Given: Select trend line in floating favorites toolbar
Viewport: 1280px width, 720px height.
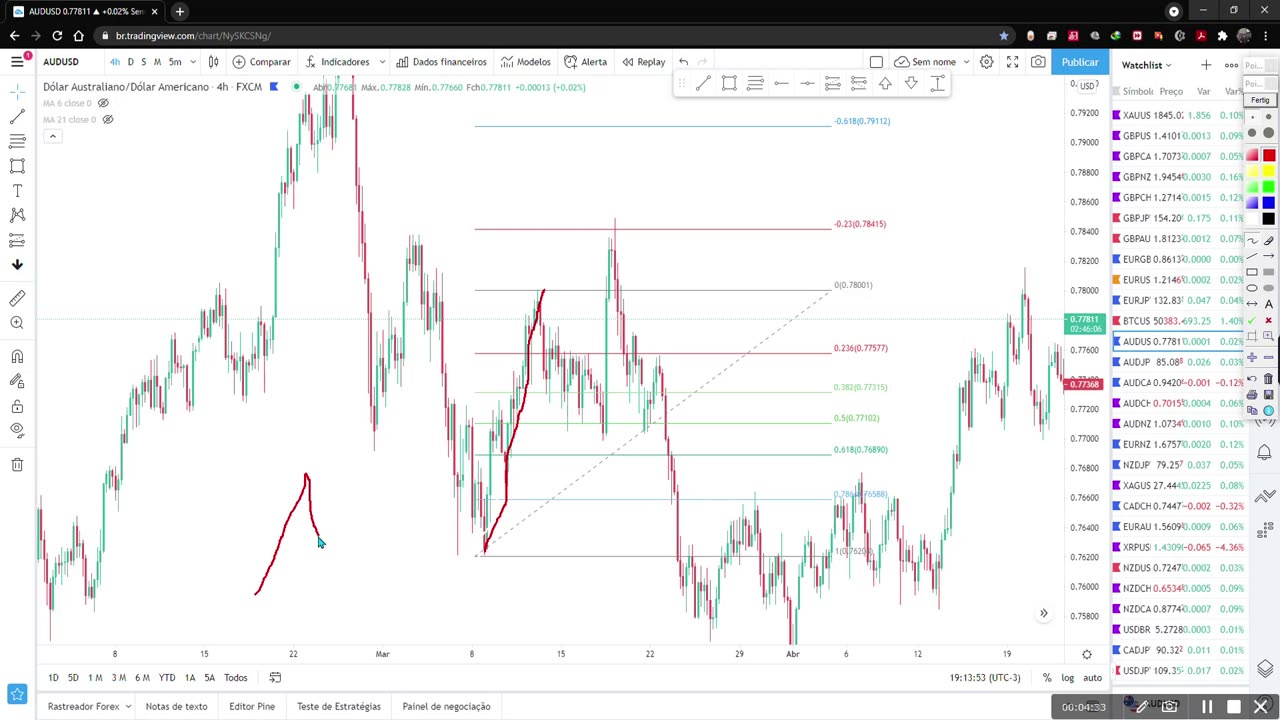Looking at the screenshot, I should [703, 84].
